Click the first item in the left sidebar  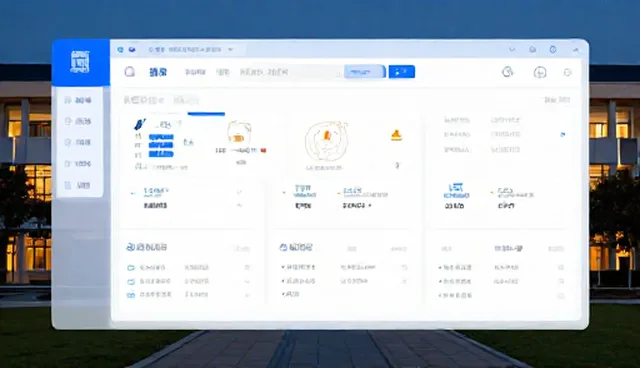[x=78, y=100]
